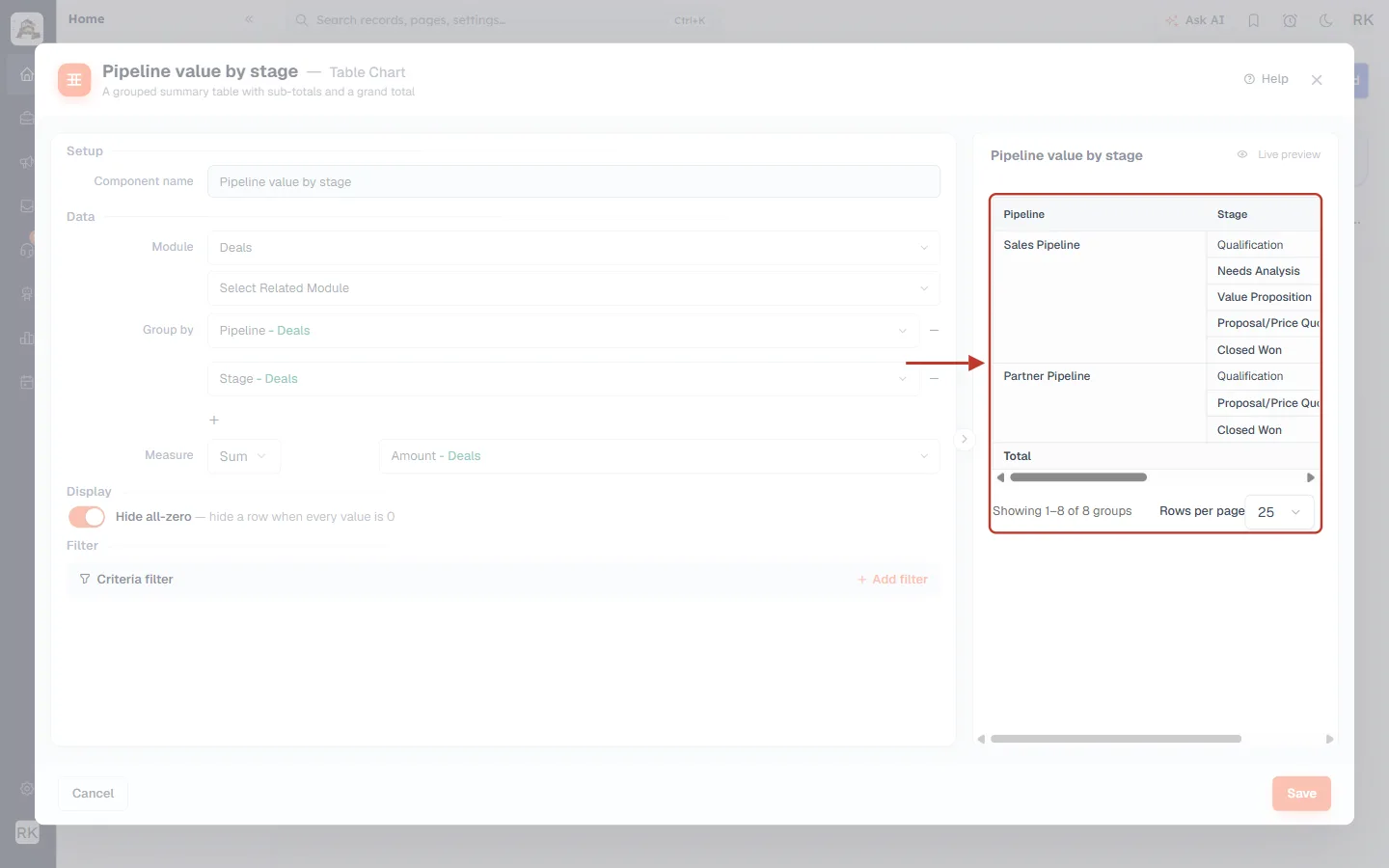The height and width of the screenshot is (868, 1389).
Task: Save the table chart component
Action: pos(1301,794)
